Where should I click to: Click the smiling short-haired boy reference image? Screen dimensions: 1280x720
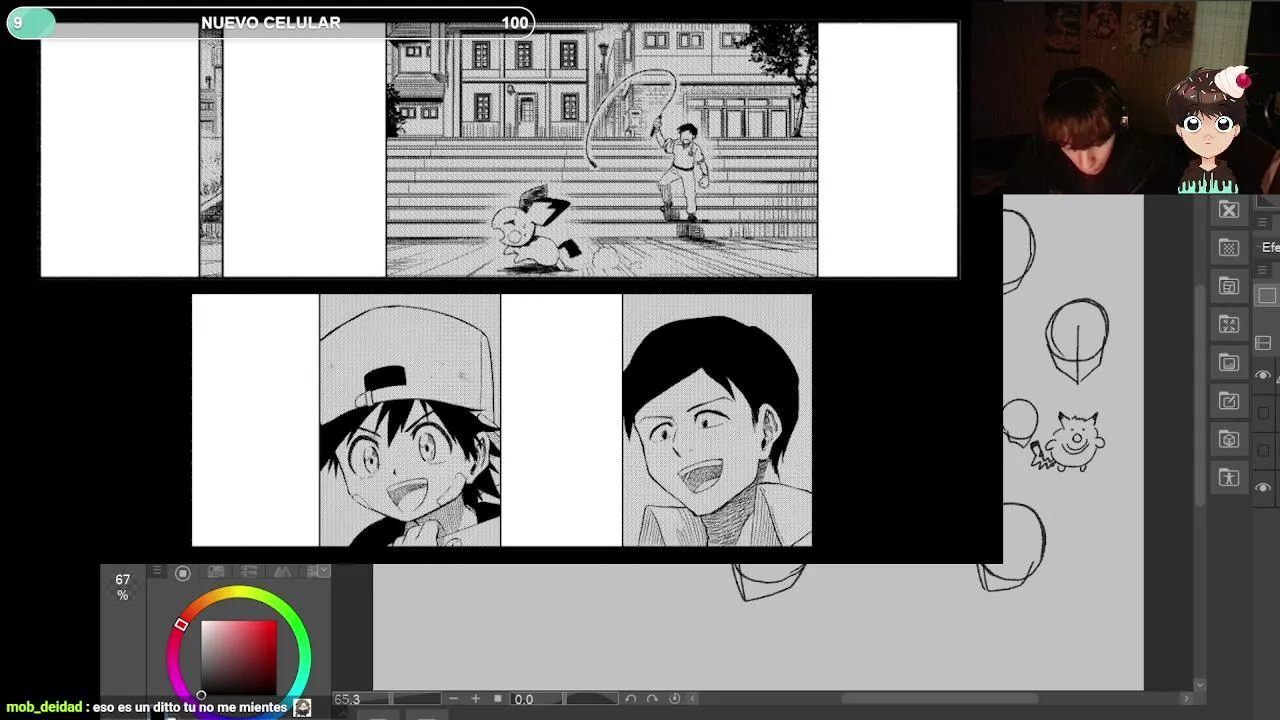(x=717, y=420)
